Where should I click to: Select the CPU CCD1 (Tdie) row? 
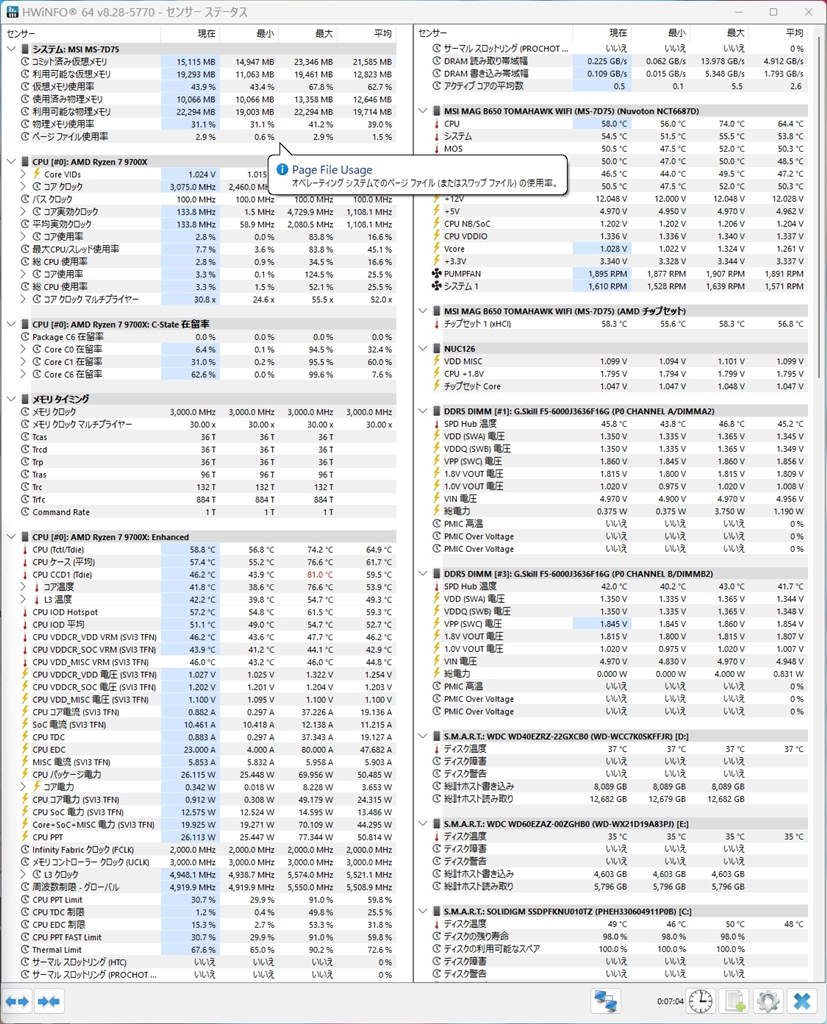point(206,575)
